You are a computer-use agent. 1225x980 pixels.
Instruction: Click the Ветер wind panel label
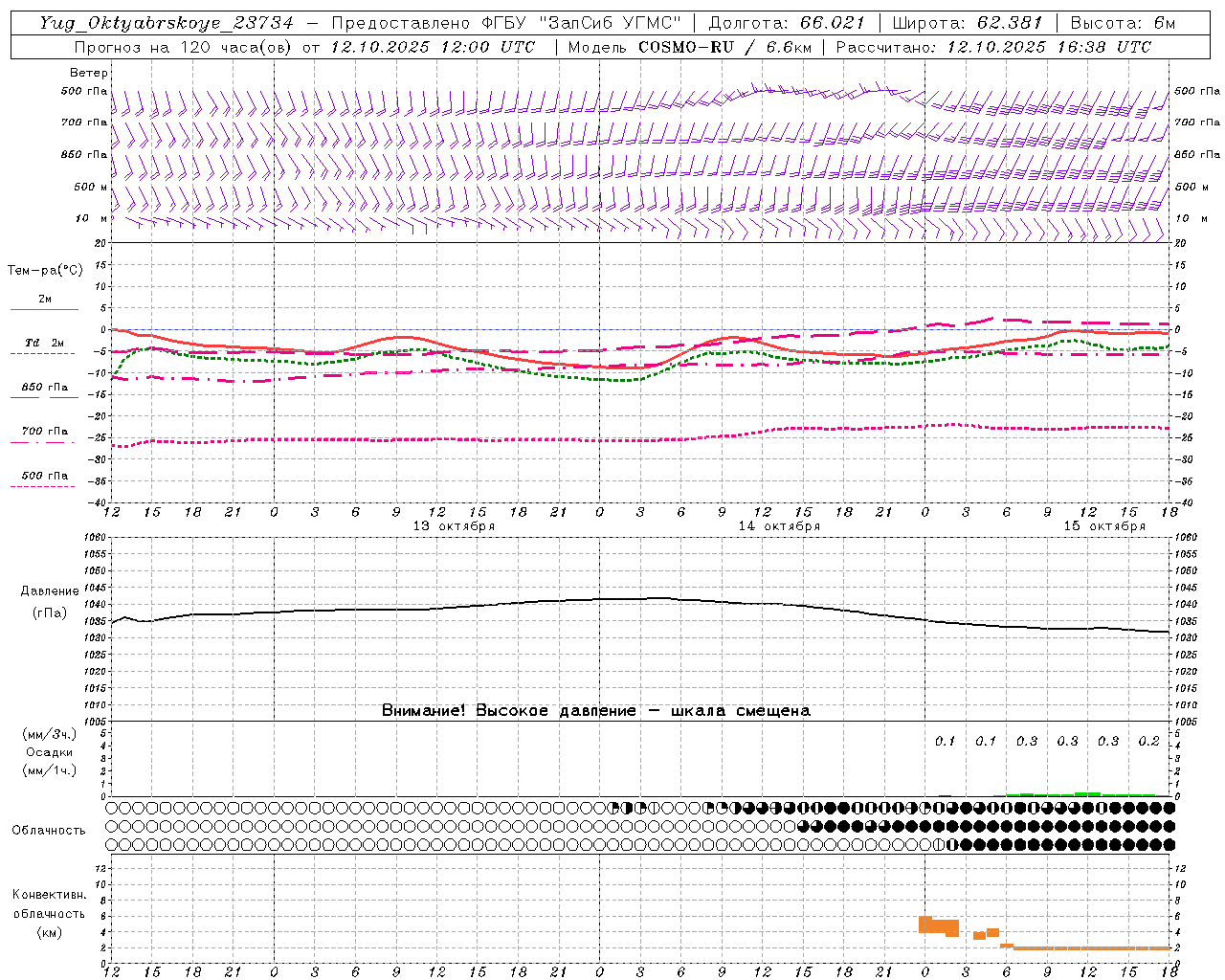coord(89,73)
